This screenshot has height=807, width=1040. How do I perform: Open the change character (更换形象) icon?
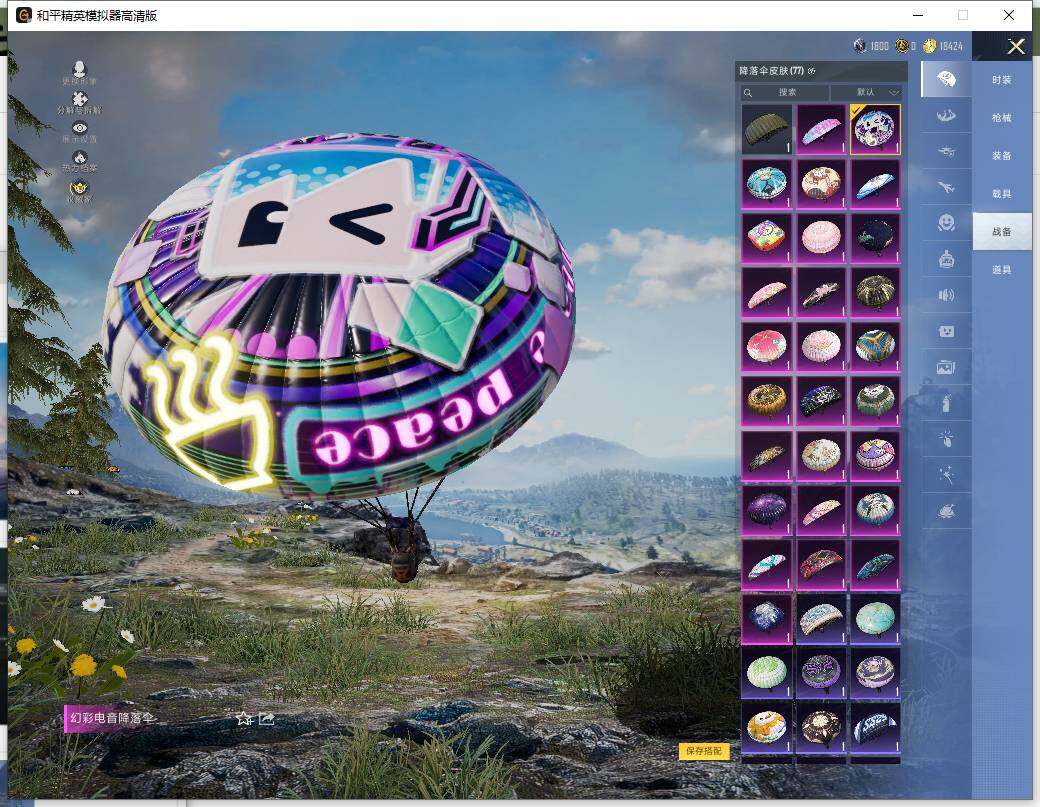[79, 69]
